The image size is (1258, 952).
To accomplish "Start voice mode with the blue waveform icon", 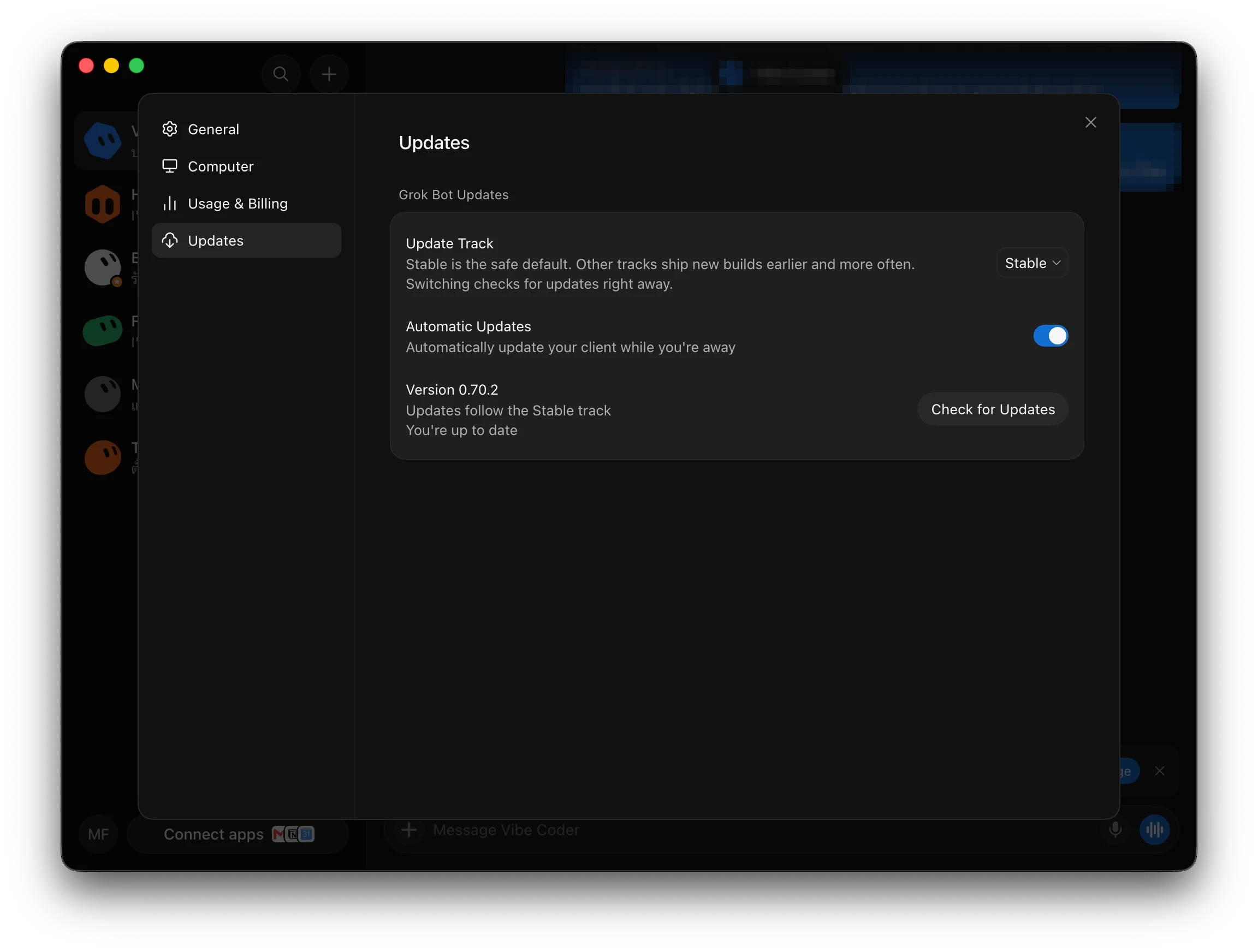I will point(1154,830).
